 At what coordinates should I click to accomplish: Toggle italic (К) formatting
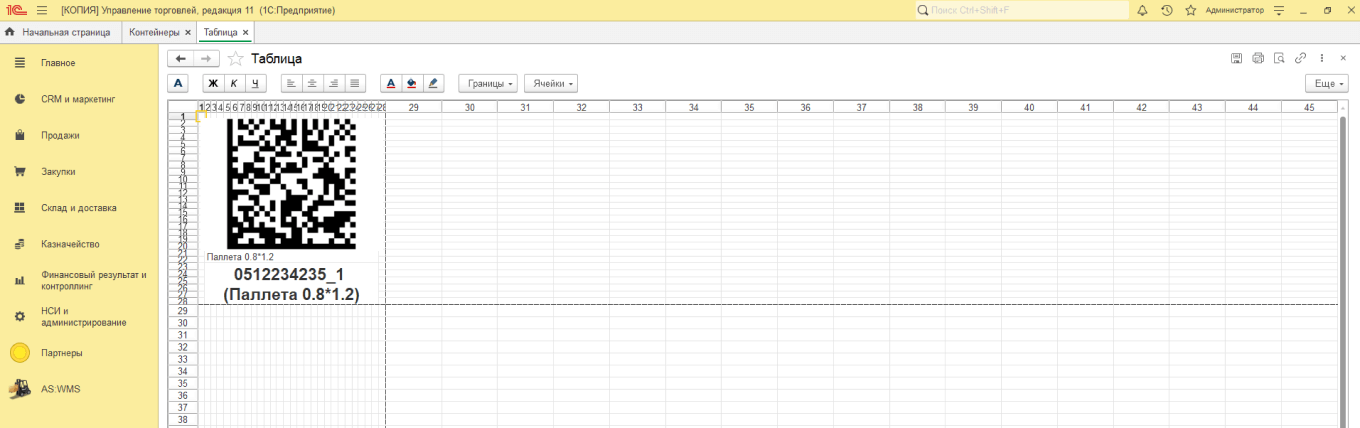234,83
